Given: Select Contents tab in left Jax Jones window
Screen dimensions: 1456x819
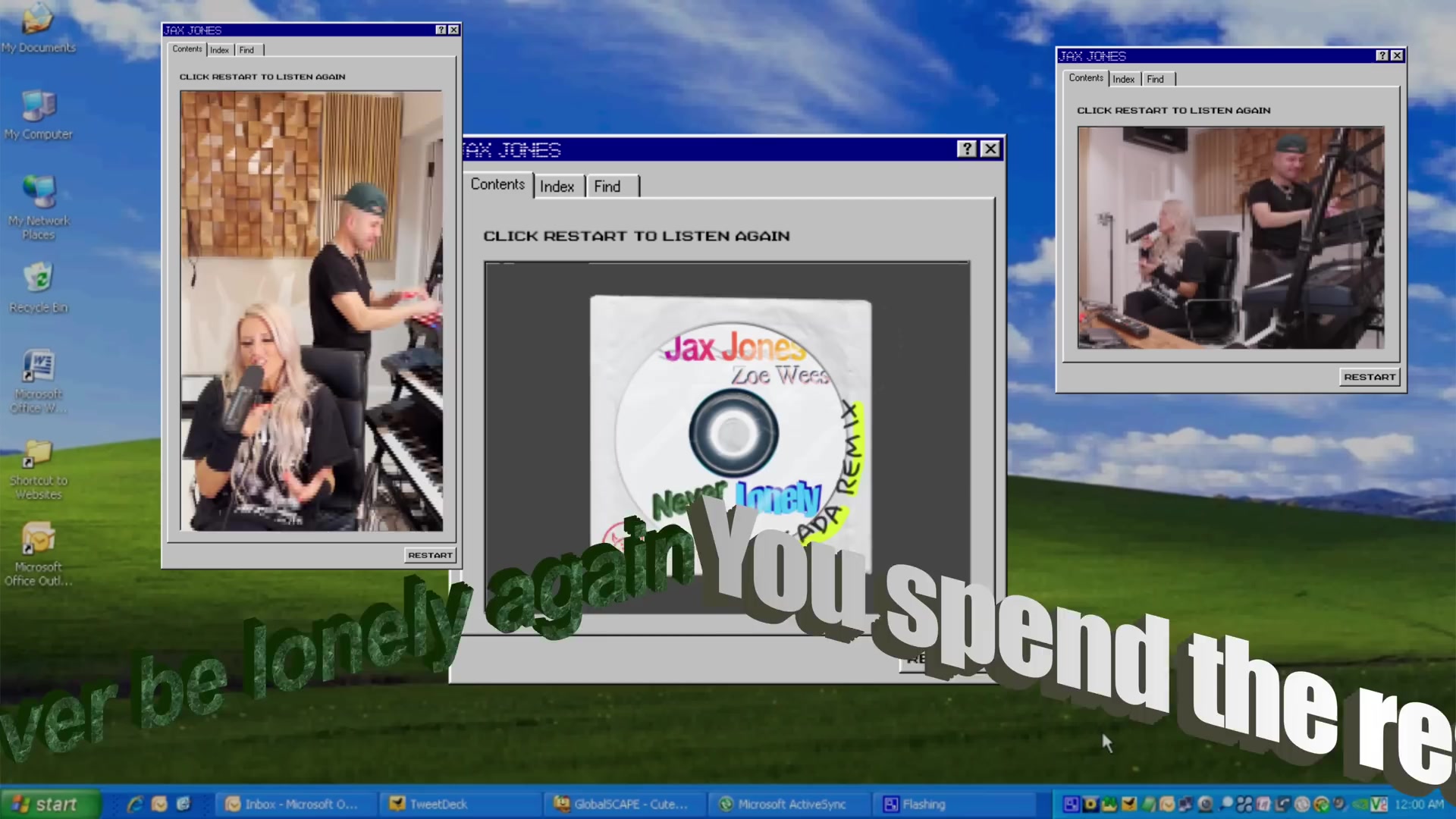Looking at the screenshot, I should click(x=187, y=49).
